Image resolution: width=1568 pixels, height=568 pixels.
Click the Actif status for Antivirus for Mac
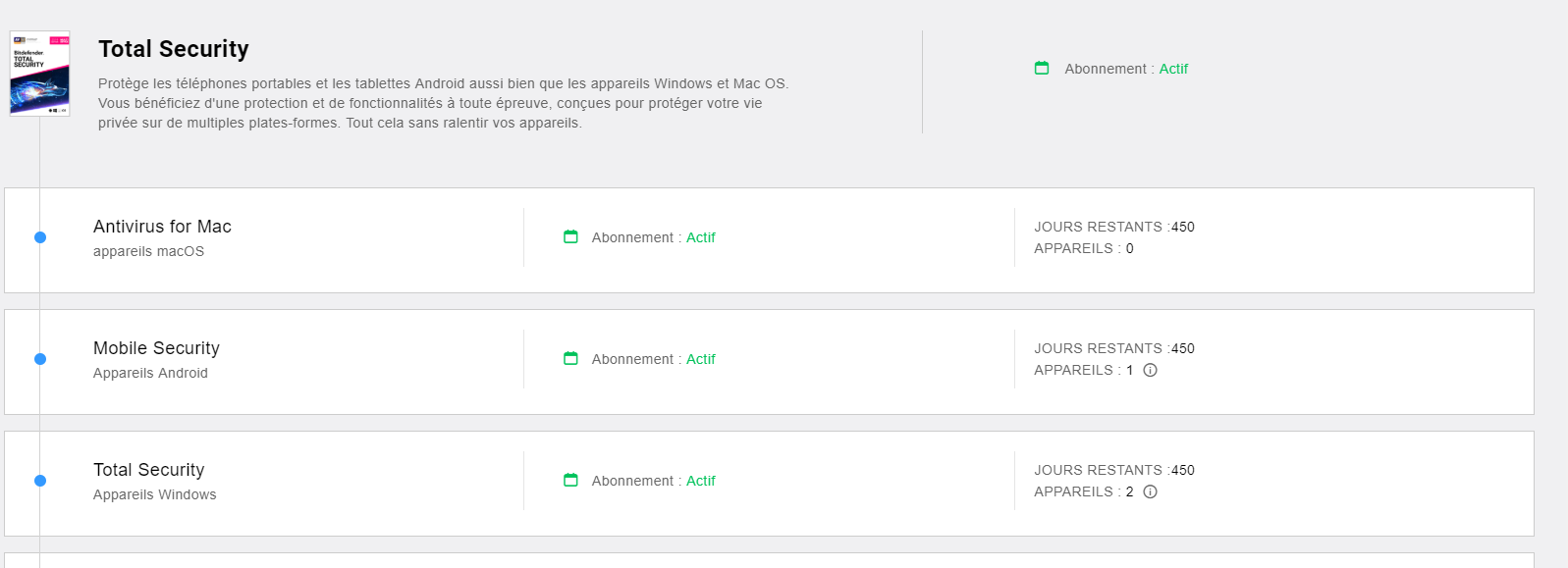pos(701,237)
